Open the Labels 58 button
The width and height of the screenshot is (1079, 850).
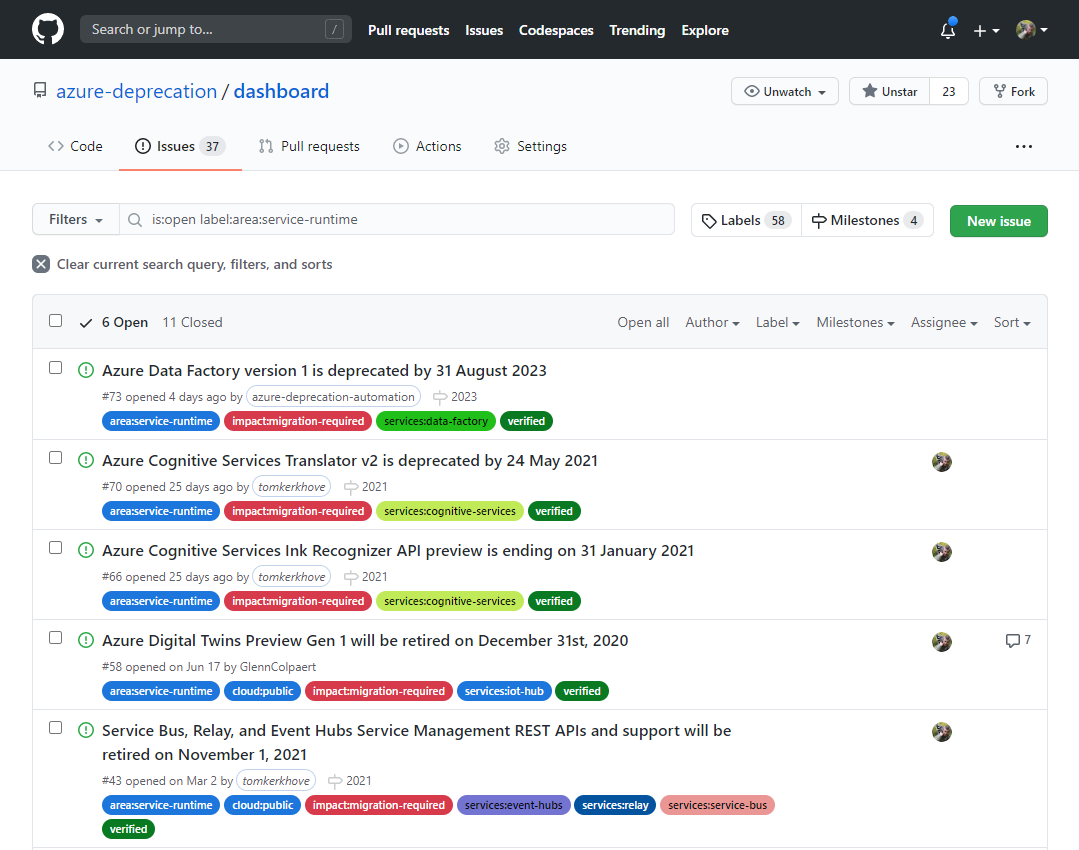(x=747, y=220)
